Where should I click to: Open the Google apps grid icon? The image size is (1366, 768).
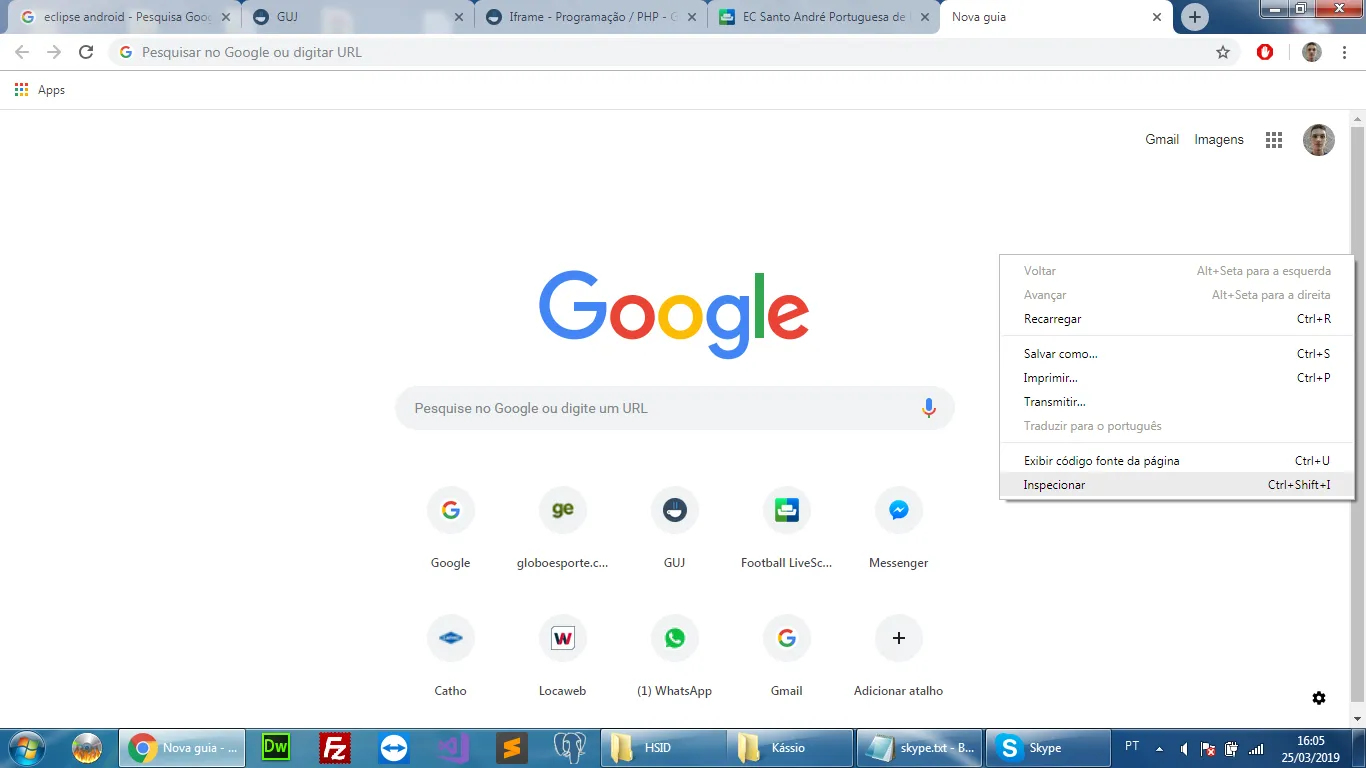(1273, 140)
